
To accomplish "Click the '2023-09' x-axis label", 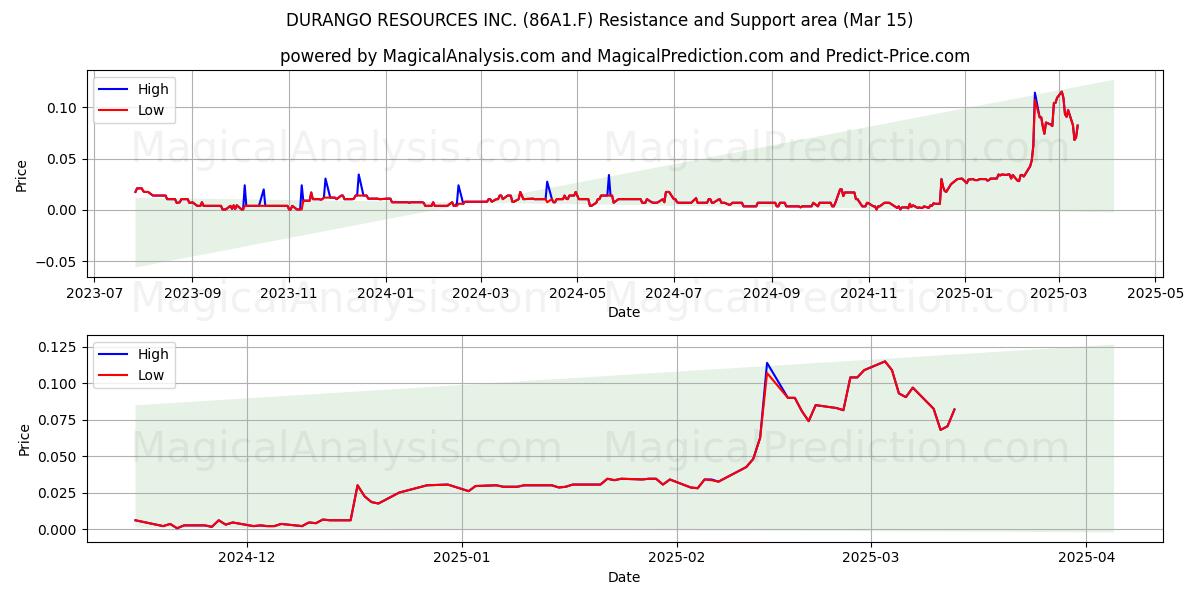I will click(x=192, y=294).
